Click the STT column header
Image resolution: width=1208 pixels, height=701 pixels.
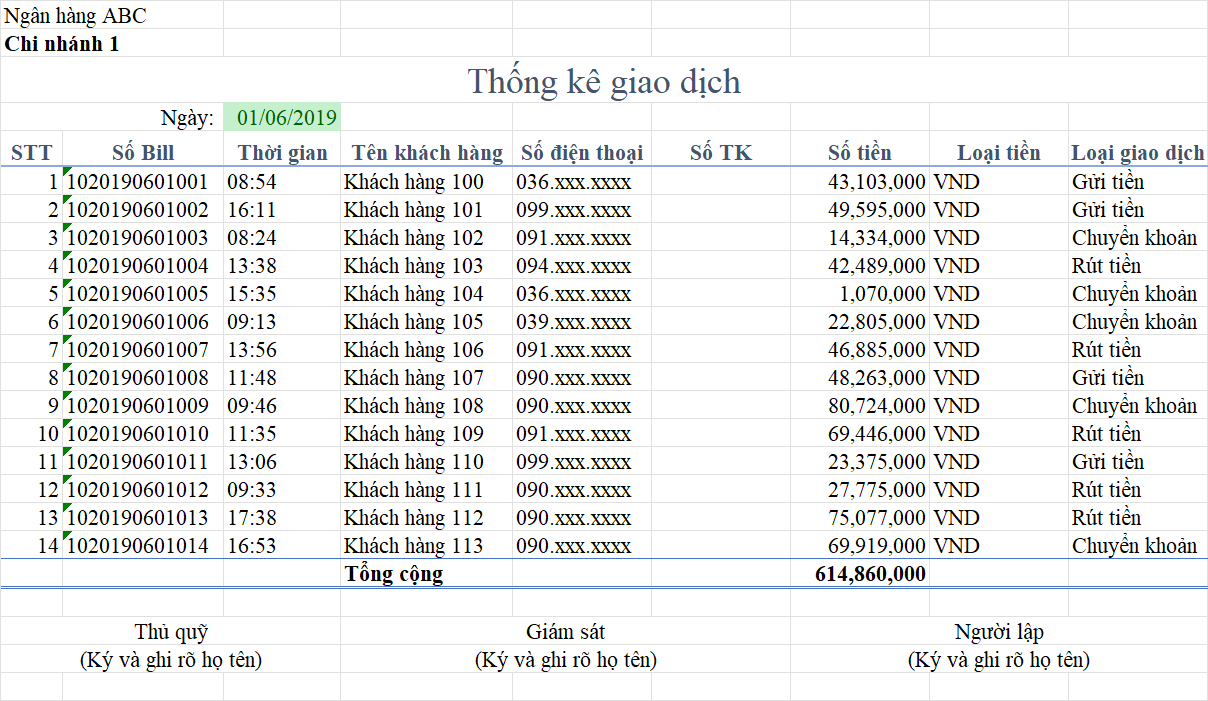[31, 153]
